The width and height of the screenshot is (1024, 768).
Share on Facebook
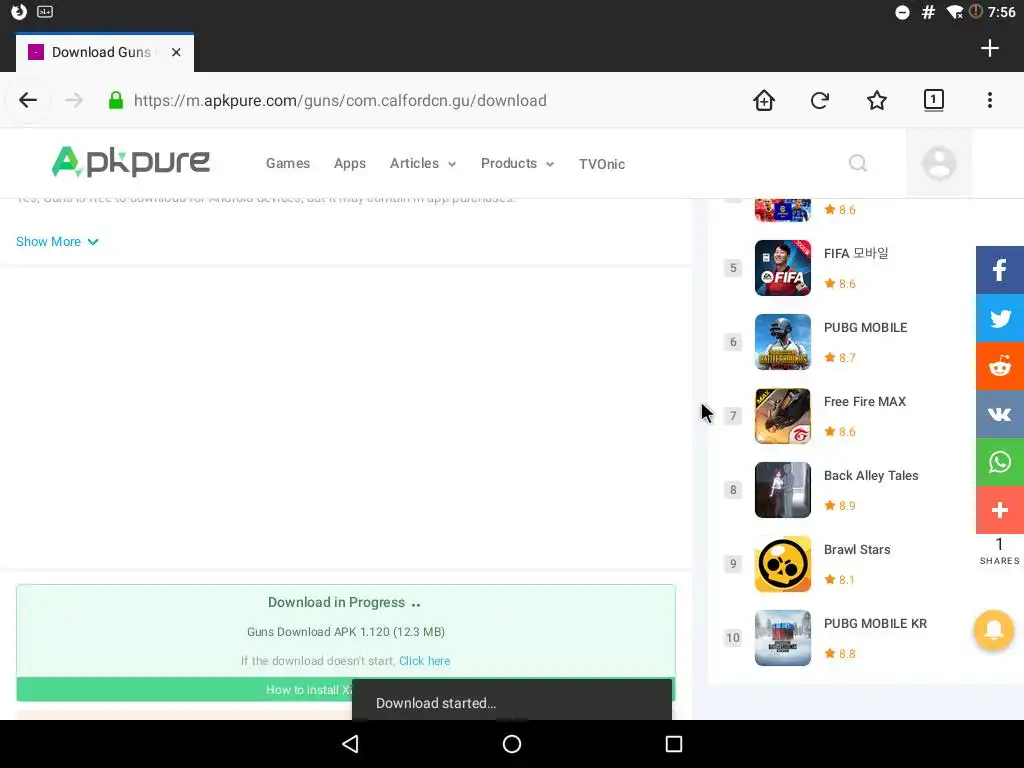1000,270
